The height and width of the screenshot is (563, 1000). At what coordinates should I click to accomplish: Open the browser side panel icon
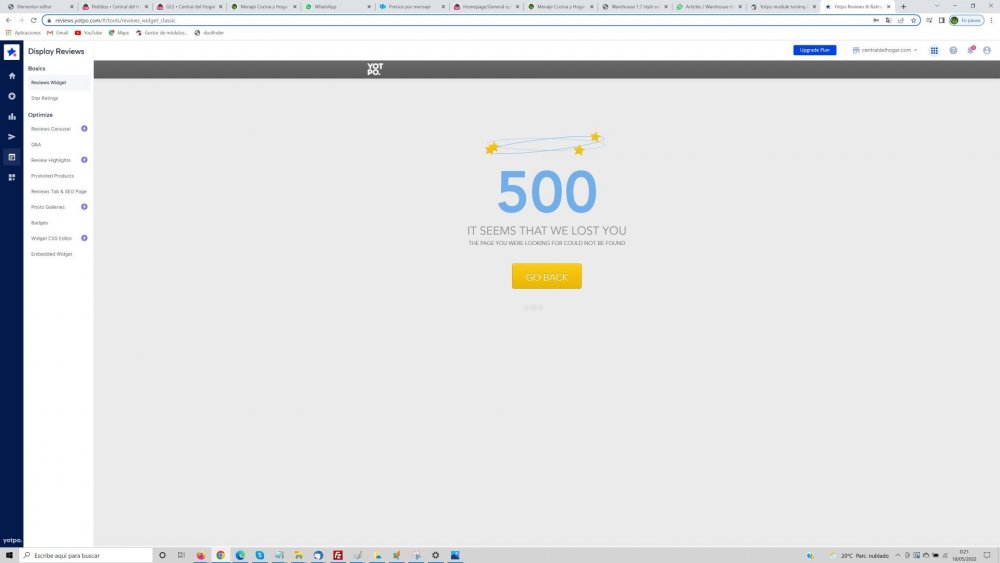pyautogui.click(x=941, y=20)
